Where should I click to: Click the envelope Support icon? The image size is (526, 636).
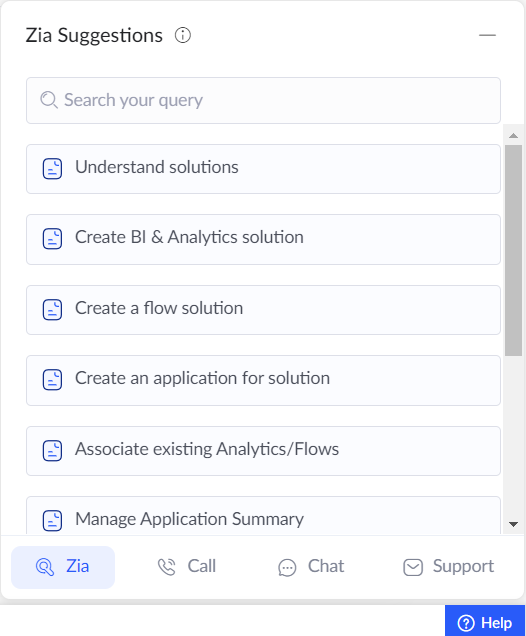(x=413, y=567)
